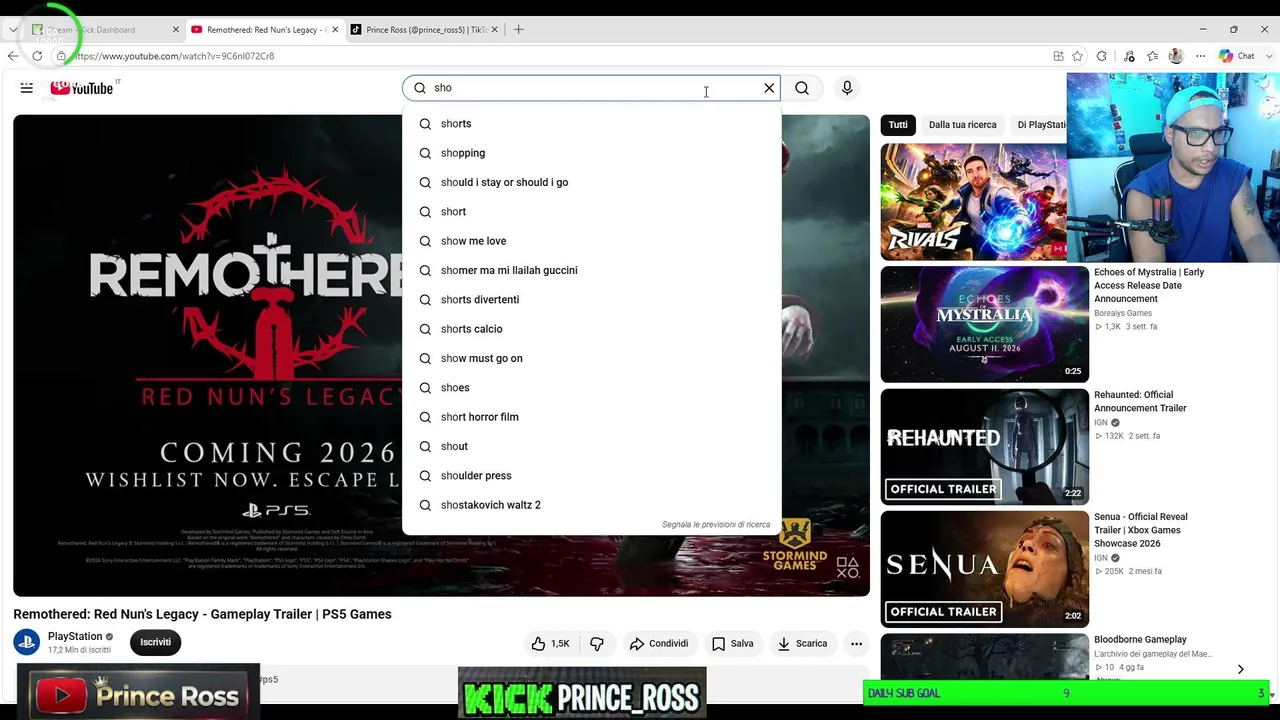Reload the page with refresh icon

click(x=38, y=56)
